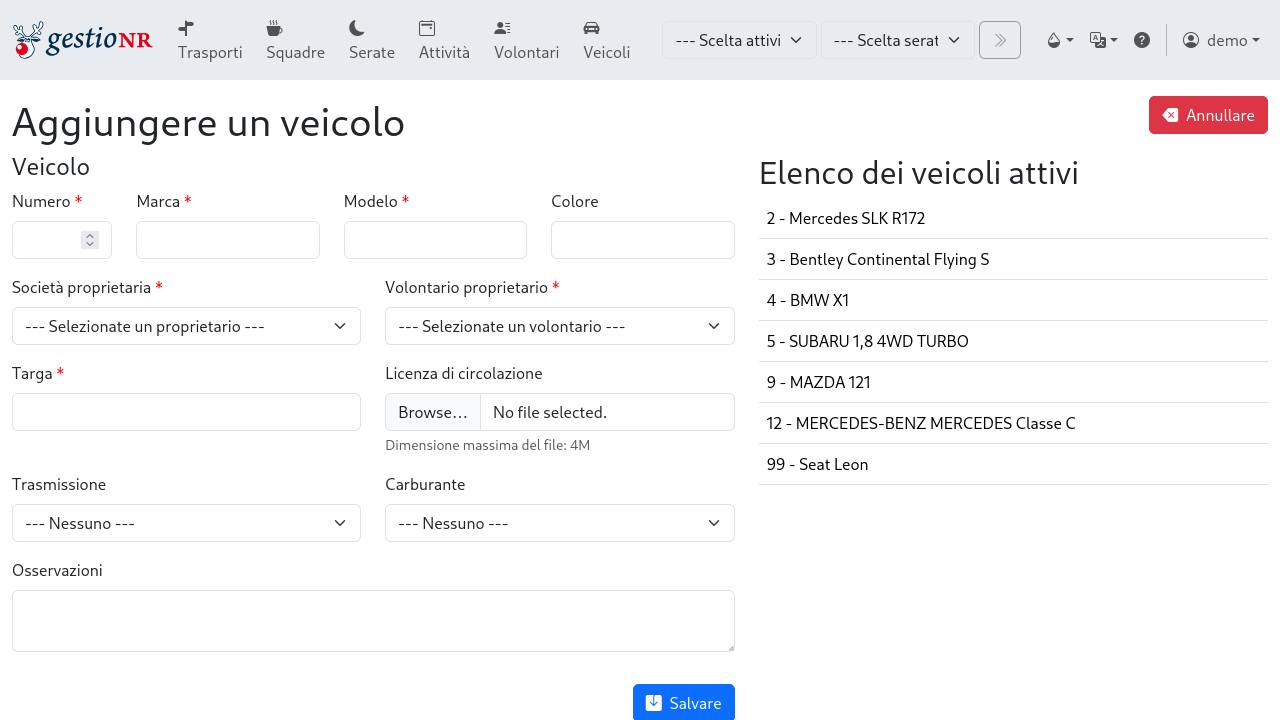Open the Veicoli menu item
Image resolution: width=1280 pixels, height=720 pixels.
606,40
